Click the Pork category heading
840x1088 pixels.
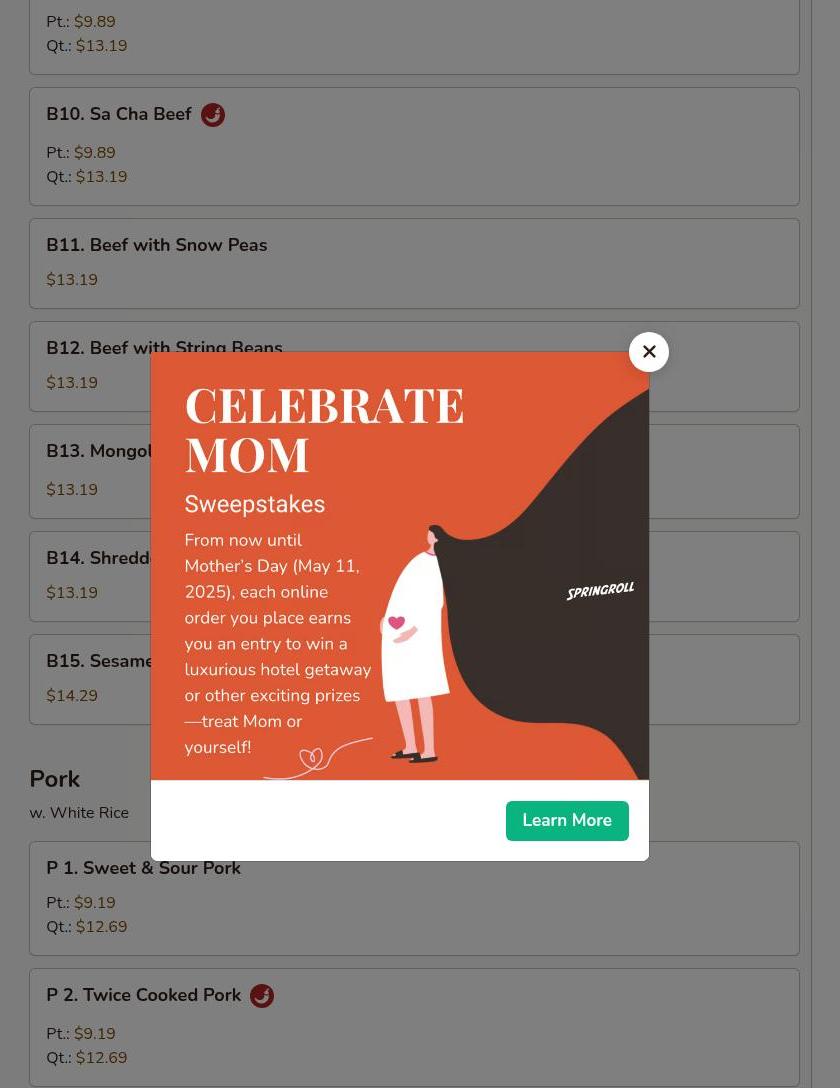point(55,779)
